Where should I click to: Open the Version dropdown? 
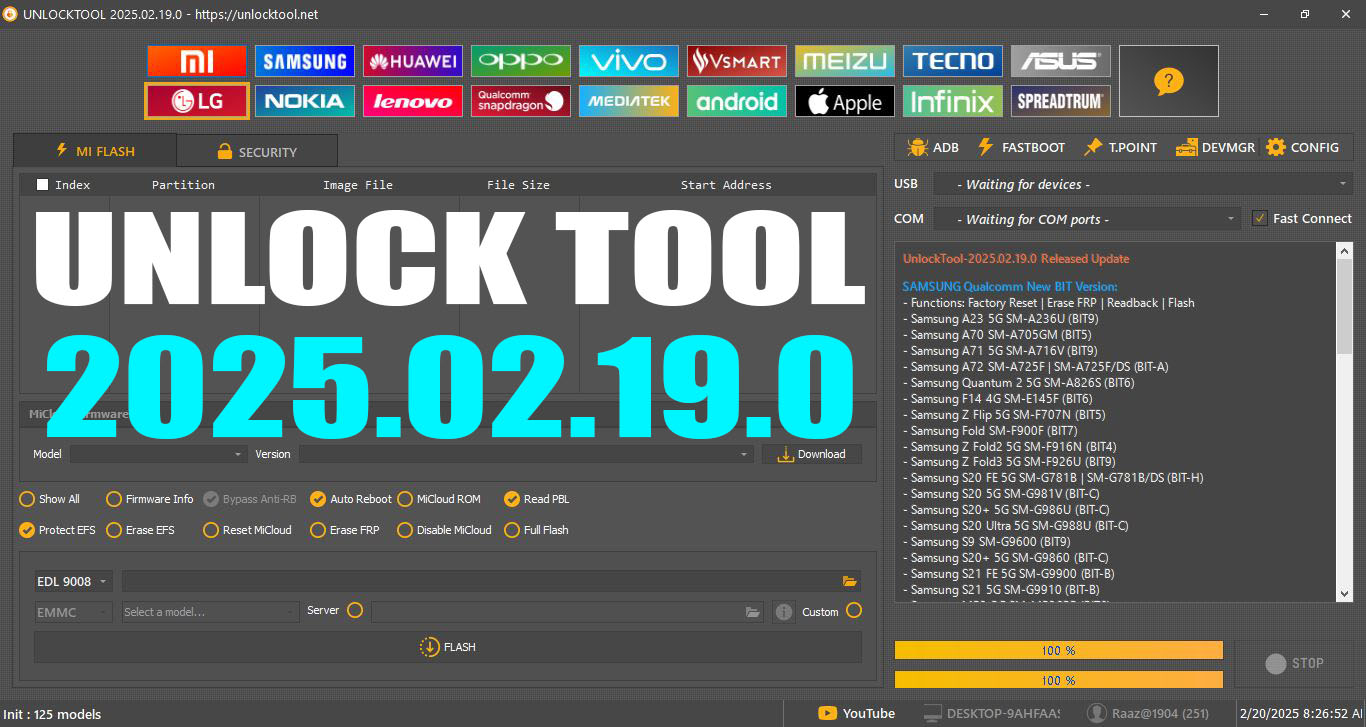[526, 454]
